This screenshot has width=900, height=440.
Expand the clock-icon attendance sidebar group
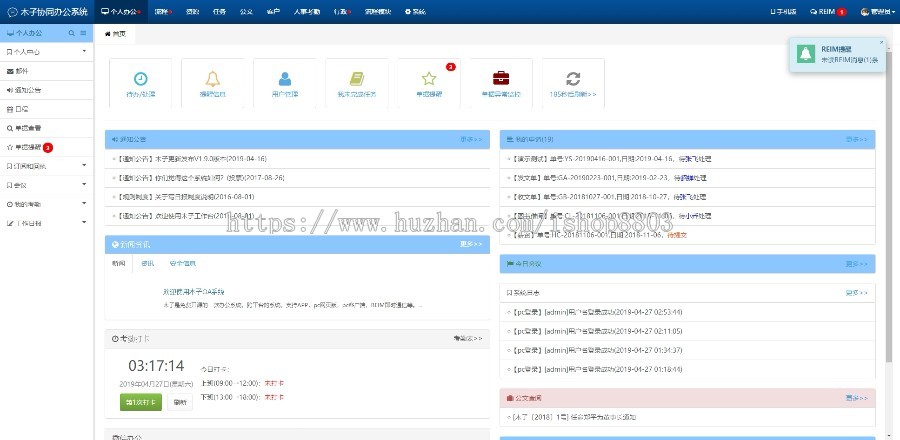point(46,204)
